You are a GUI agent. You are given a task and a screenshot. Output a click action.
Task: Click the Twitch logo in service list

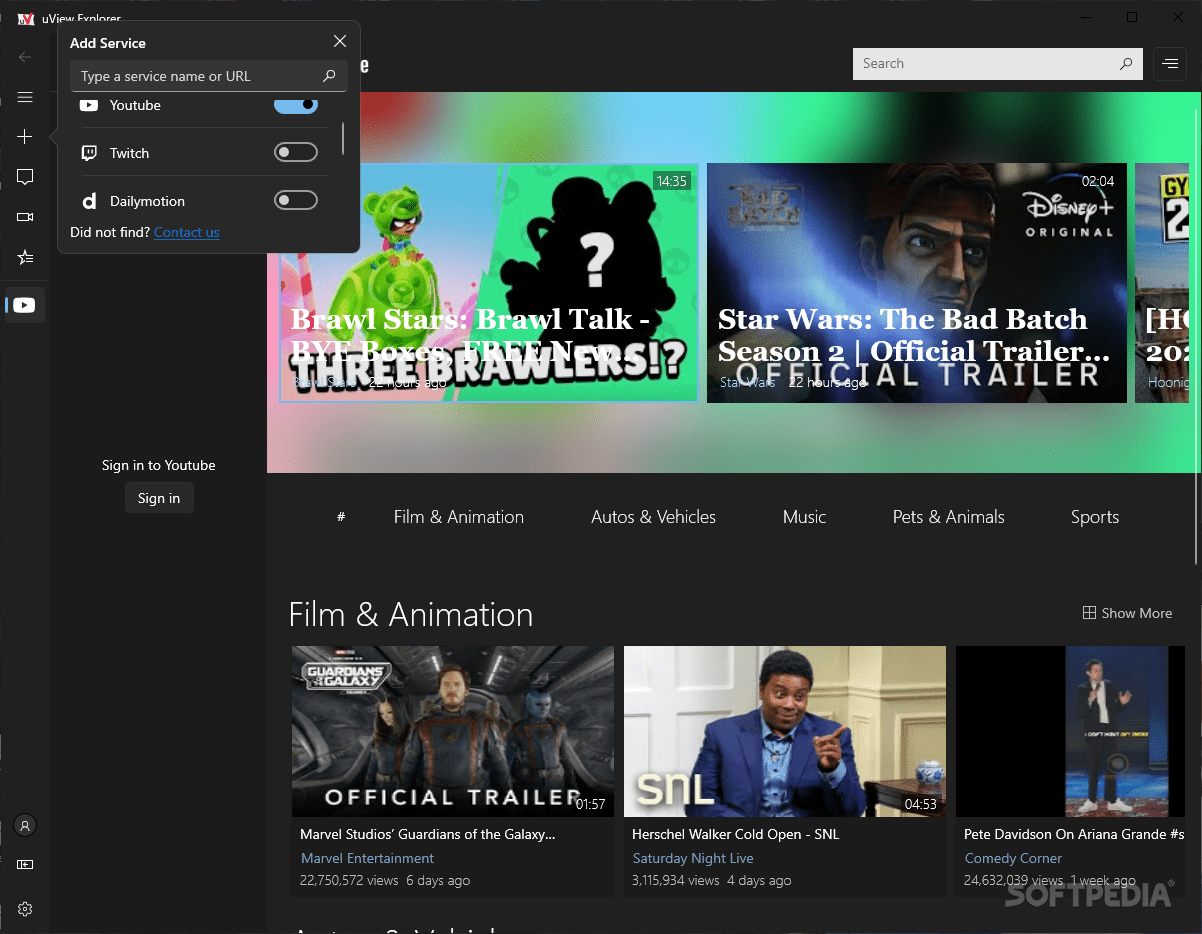tap(89, 153)
